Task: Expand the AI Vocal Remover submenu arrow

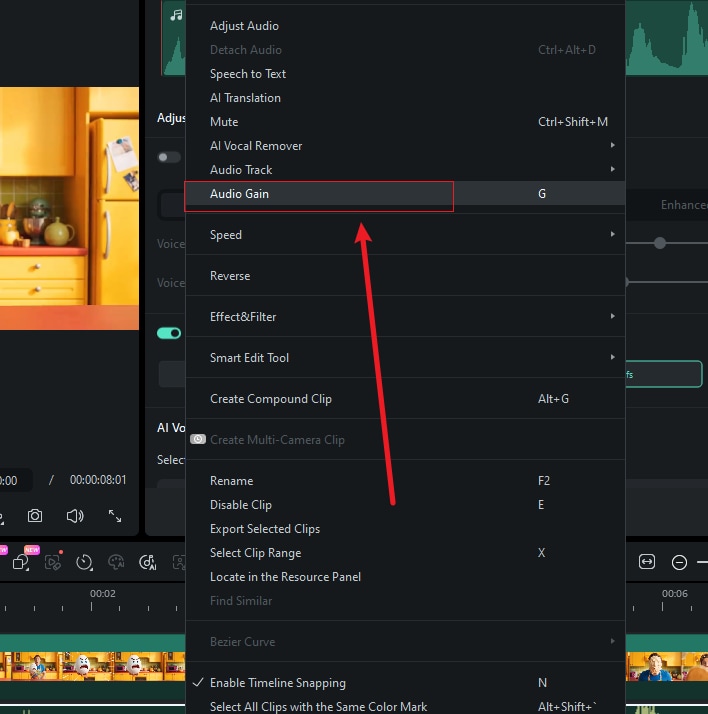Action: (x=613, y=145)
